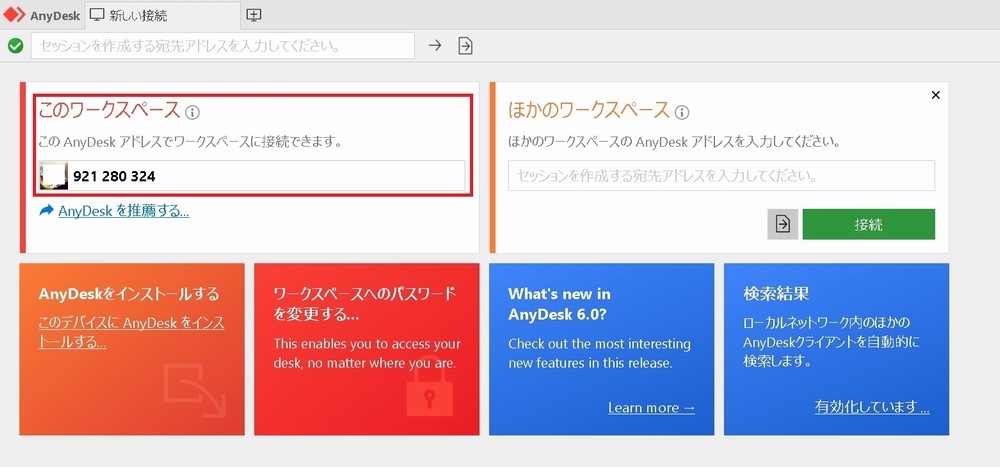Show info for ほかのワークスペース

(x=682, y=113)
